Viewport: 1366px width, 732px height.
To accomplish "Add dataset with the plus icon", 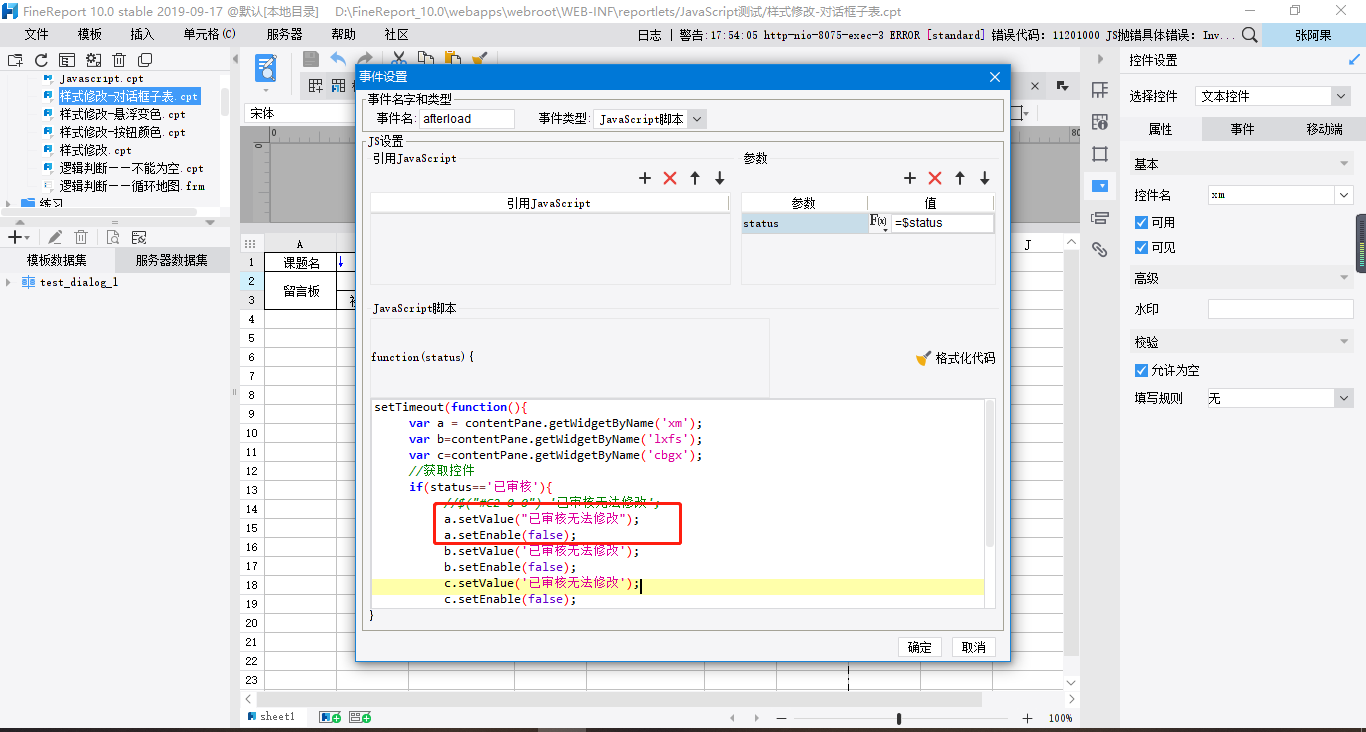I will [14, 237].
